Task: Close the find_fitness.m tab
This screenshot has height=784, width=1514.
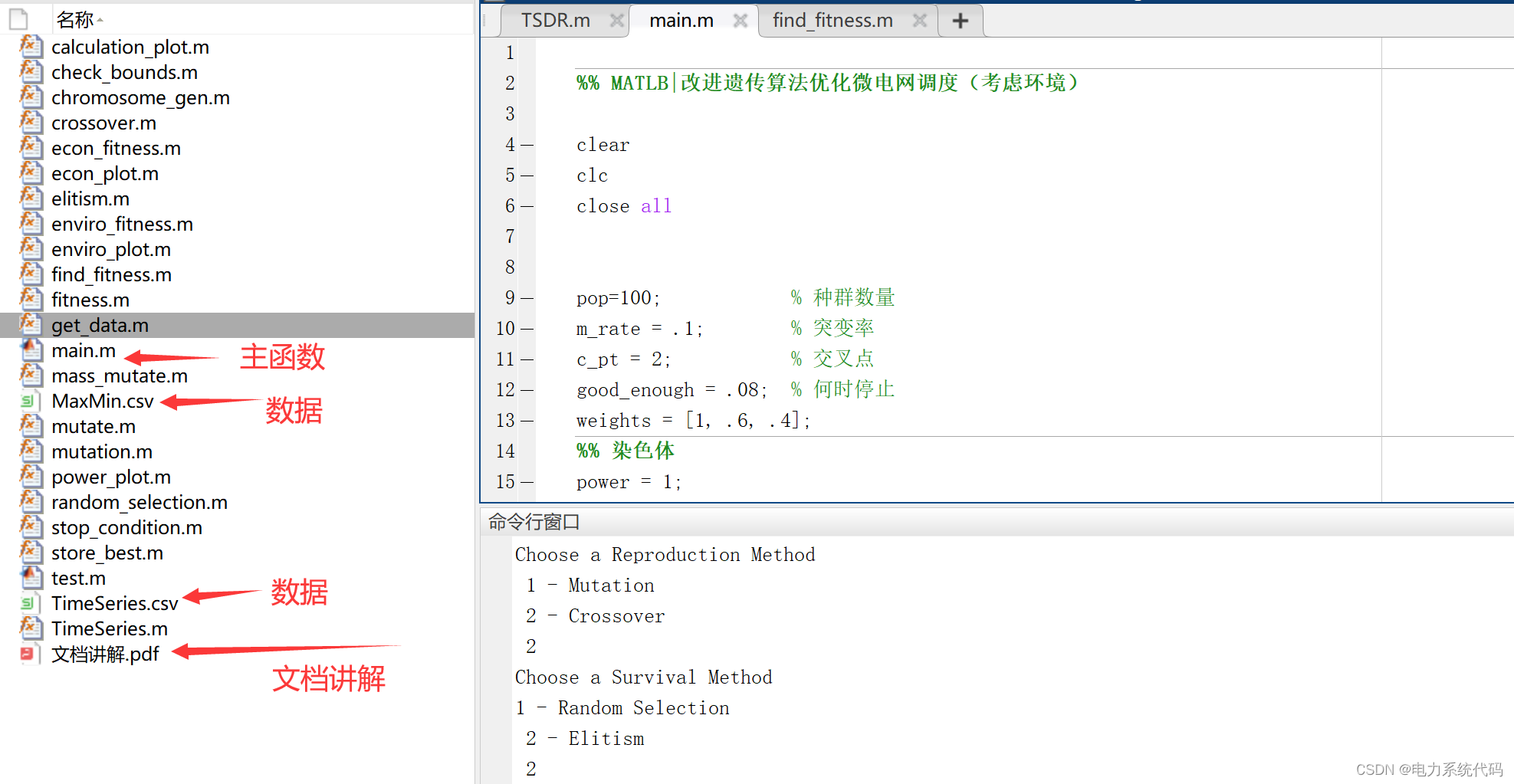Action: (920, 21)
